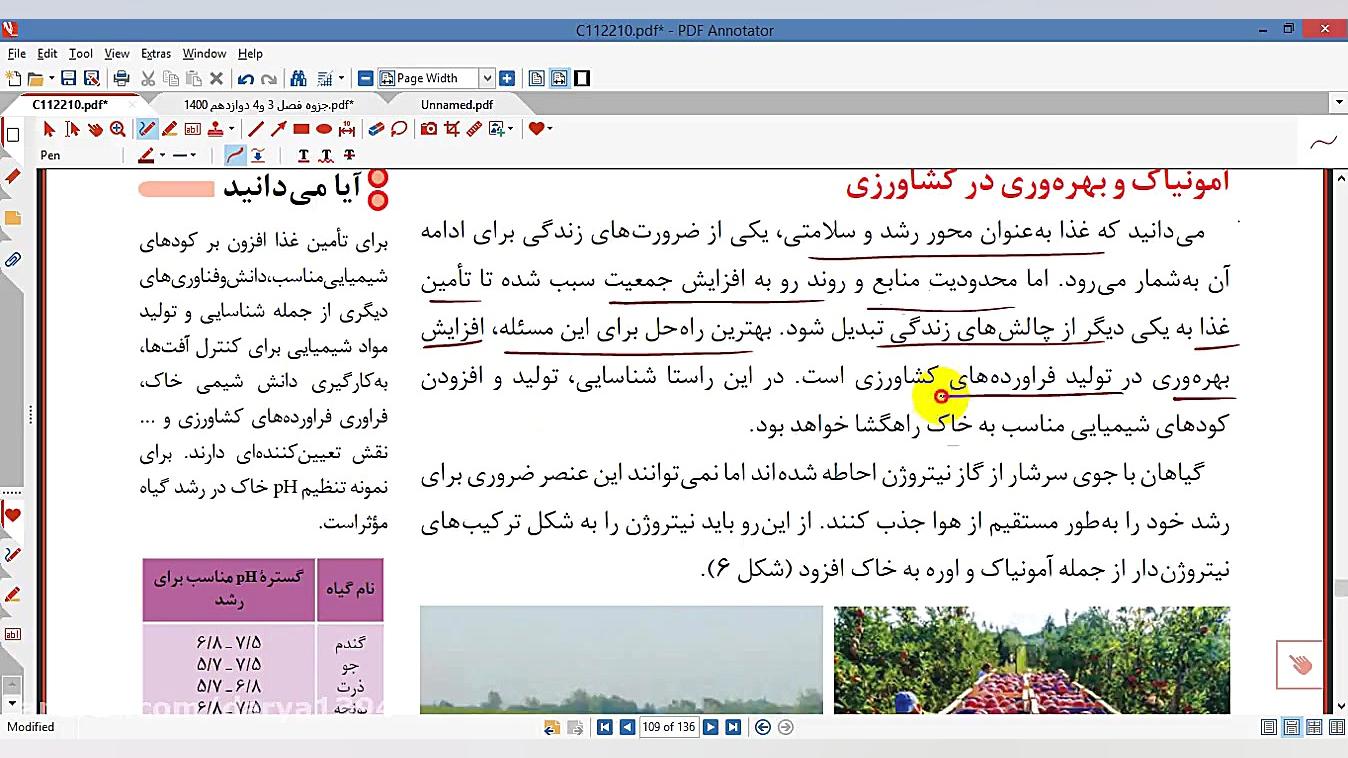Pick the Stamp tool
Screen dimensions: 1348x758
coord(216,128)
